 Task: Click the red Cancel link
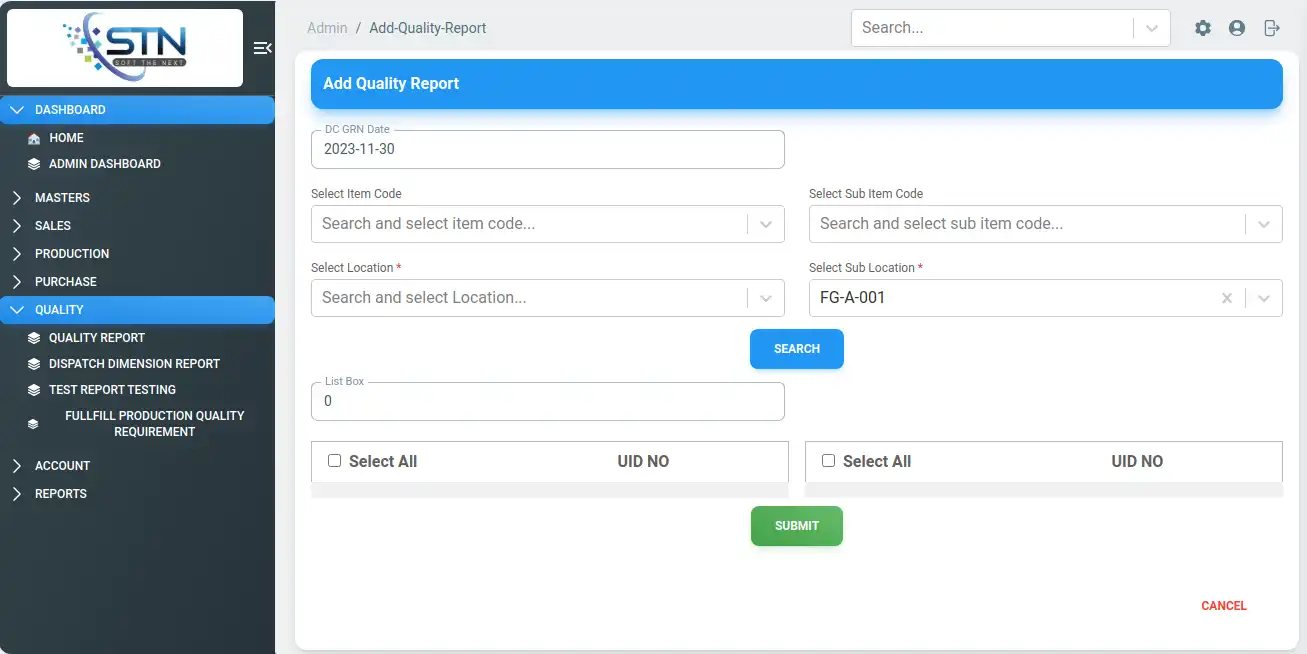(1224, 606)
